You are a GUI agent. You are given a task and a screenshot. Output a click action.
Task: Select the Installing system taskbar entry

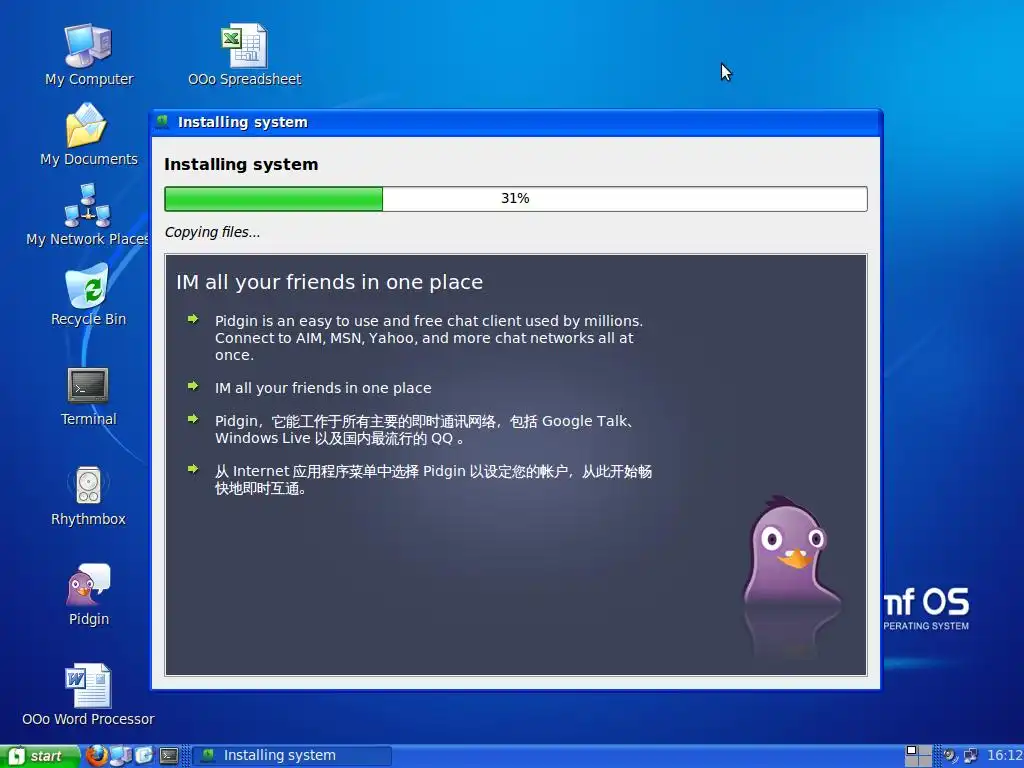point(292,756)
